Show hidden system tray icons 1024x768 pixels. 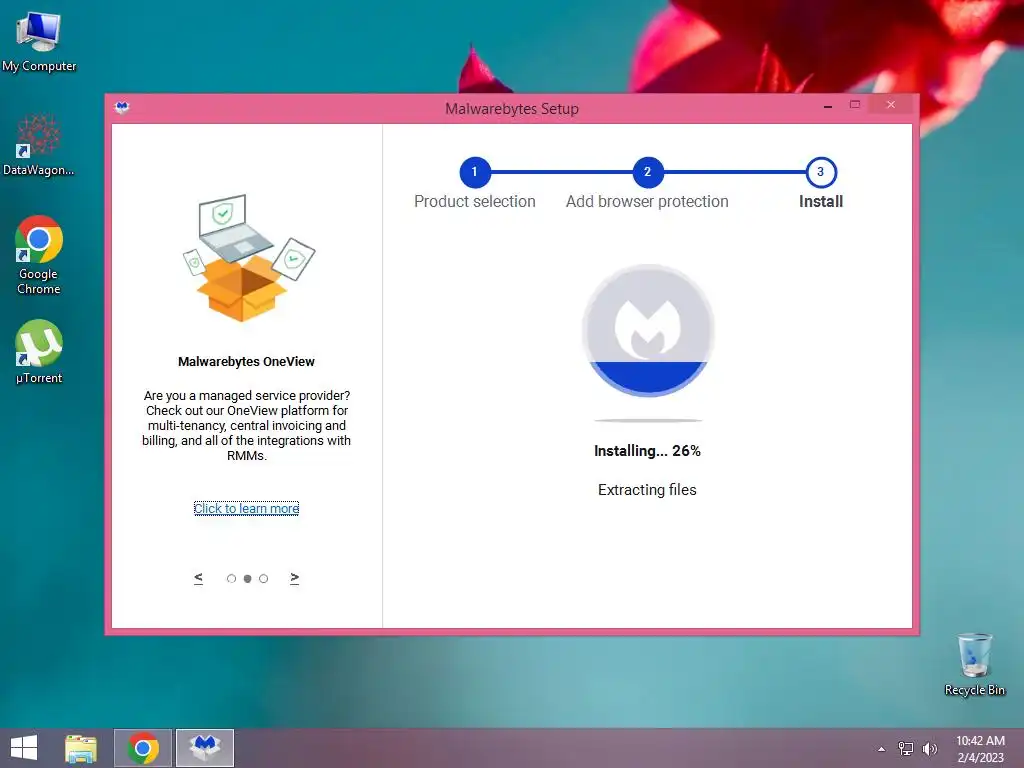click(x=882, y=749)
